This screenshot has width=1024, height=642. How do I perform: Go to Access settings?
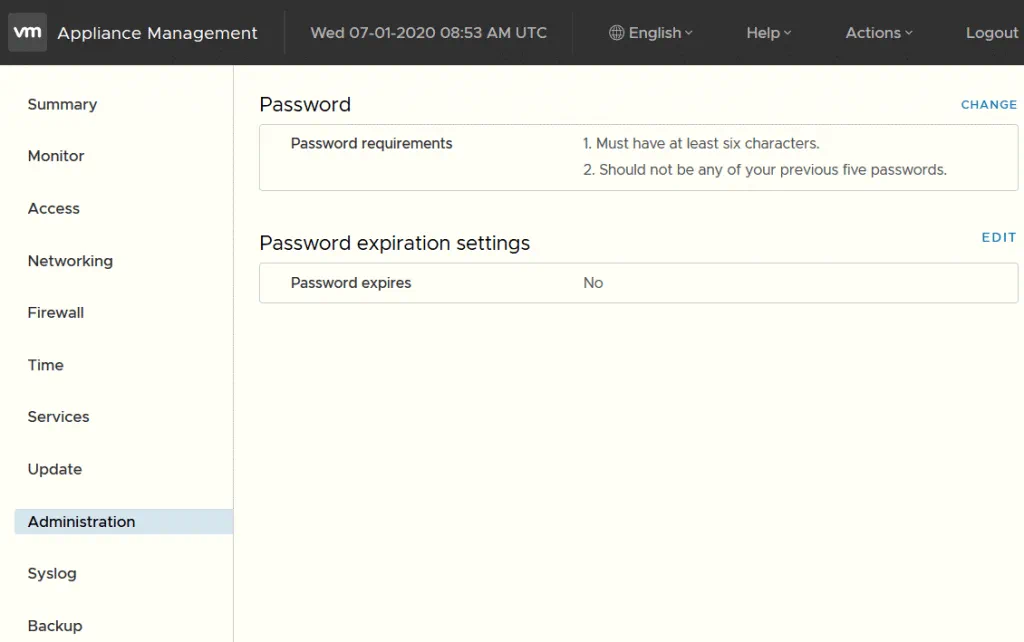click(x=53, y=208)
